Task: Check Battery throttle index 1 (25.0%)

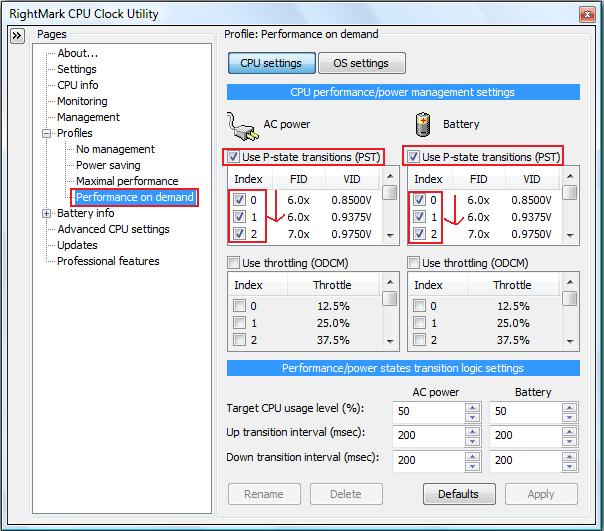Action: (419, 323)
